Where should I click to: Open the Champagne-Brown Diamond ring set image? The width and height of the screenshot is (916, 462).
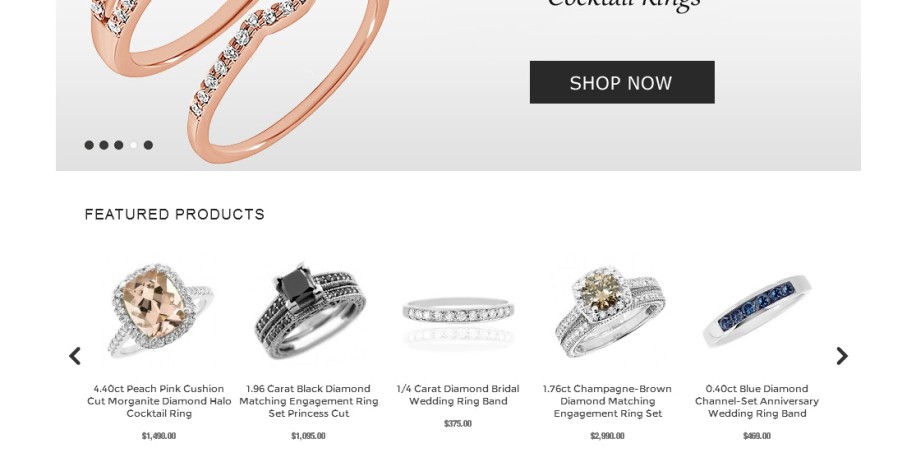coord(608,311)
